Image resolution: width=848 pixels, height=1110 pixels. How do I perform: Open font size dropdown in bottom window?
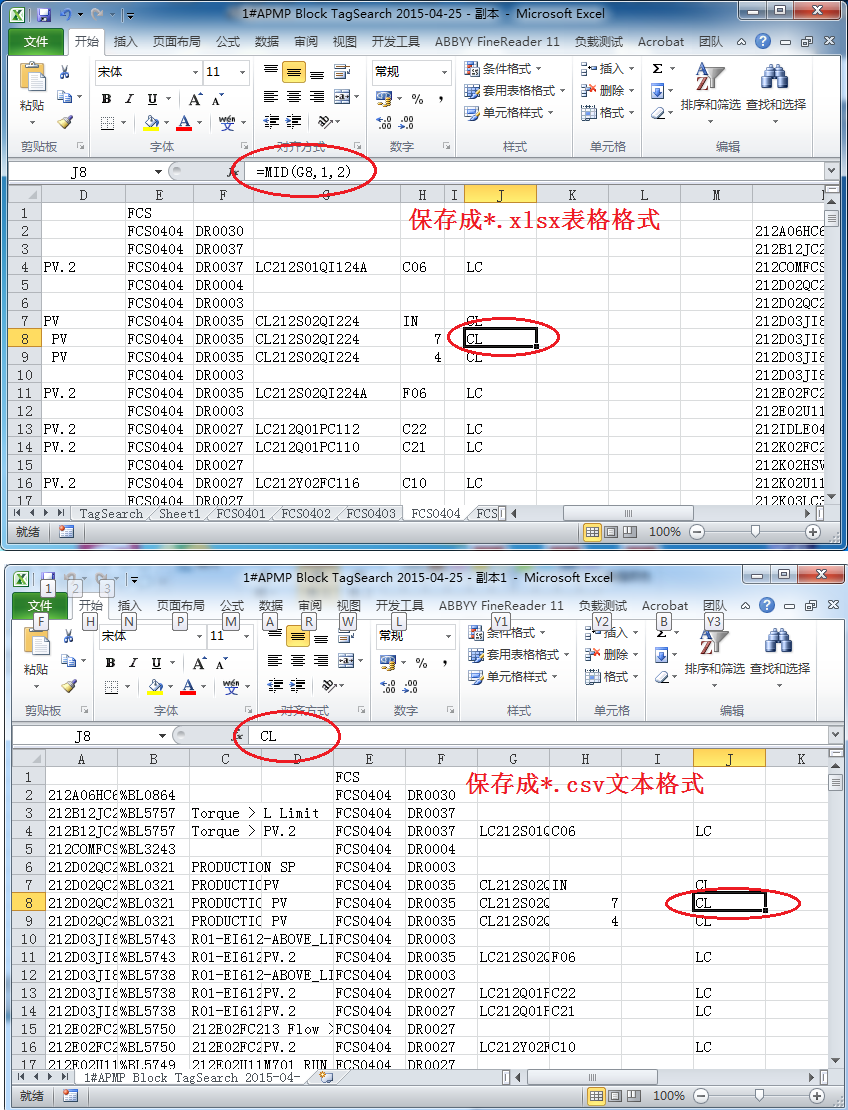click(246, 636)
